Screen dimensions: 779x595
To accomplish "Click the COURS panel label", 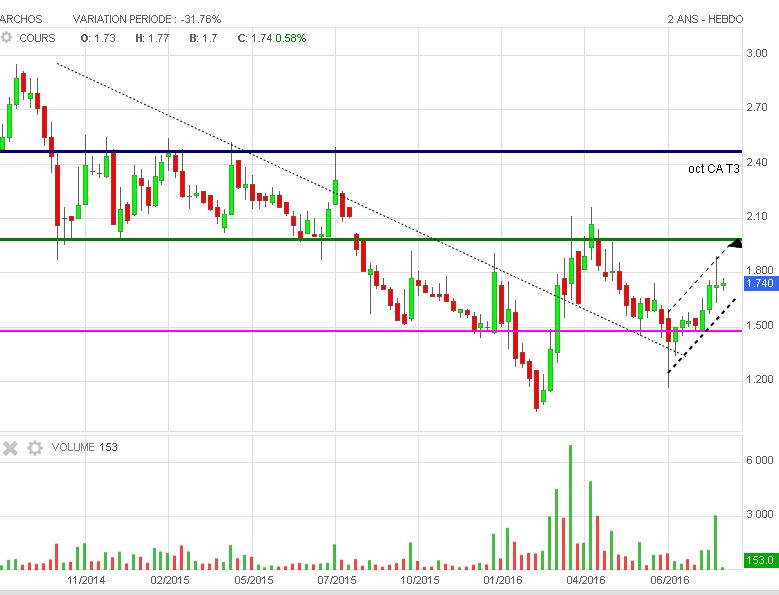I will pyautogui.click(x=37, y=38).
